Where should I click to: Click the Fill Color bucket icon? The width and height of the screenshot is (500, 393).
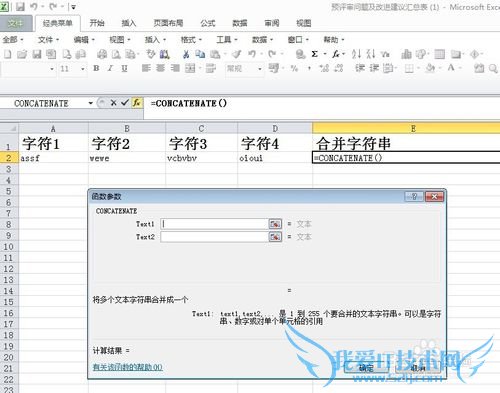click(x=430, y=68)
